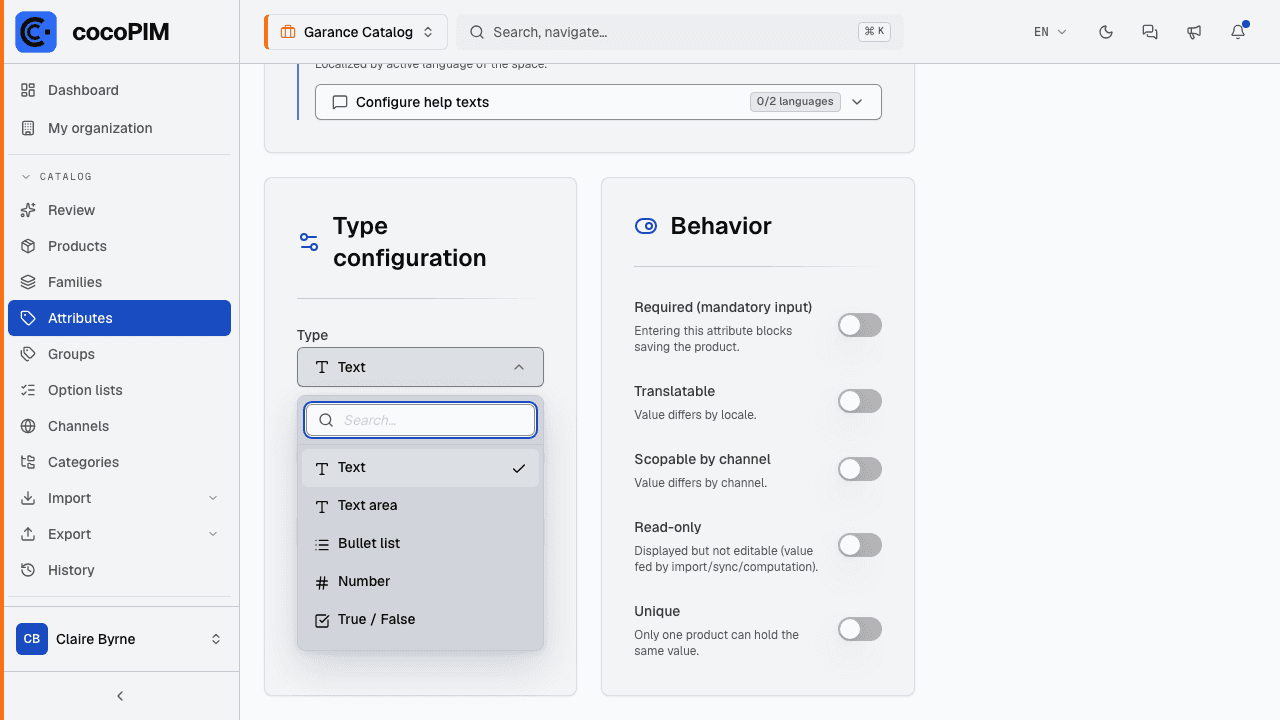1280x720 pixels.
Task: Open Garance Catalog space switcher
Action: click(x=356, y=32)
